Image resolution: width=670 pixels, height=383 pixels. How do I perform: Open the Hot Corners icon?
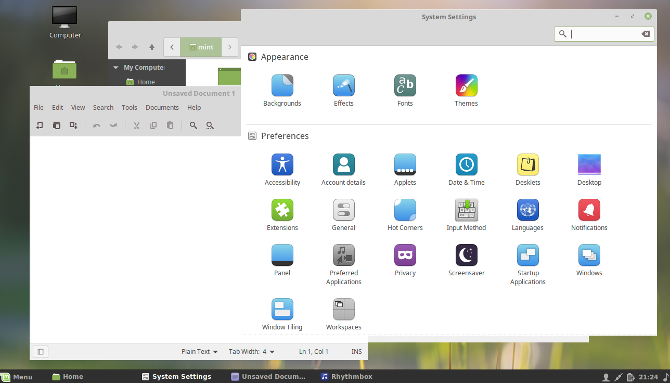(x=405, y=215)
